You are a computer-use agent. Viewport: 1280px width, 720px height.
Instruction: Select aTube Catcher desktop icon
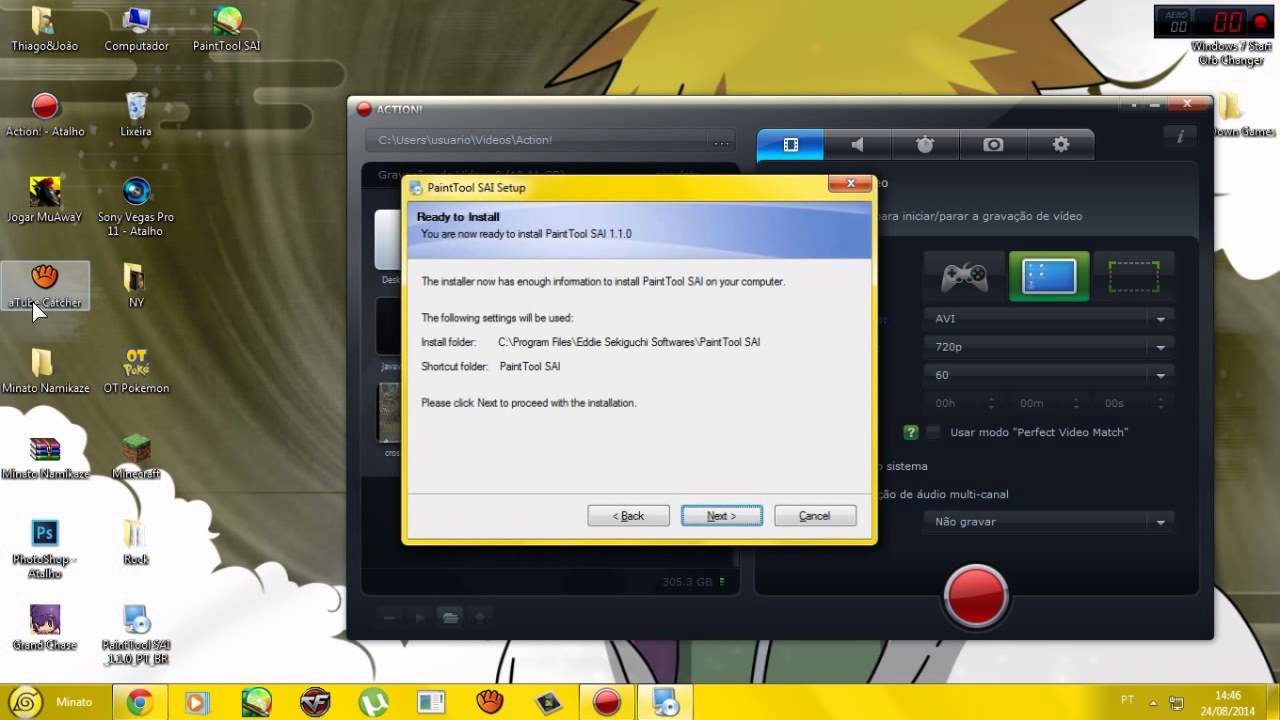coord(44,286)
